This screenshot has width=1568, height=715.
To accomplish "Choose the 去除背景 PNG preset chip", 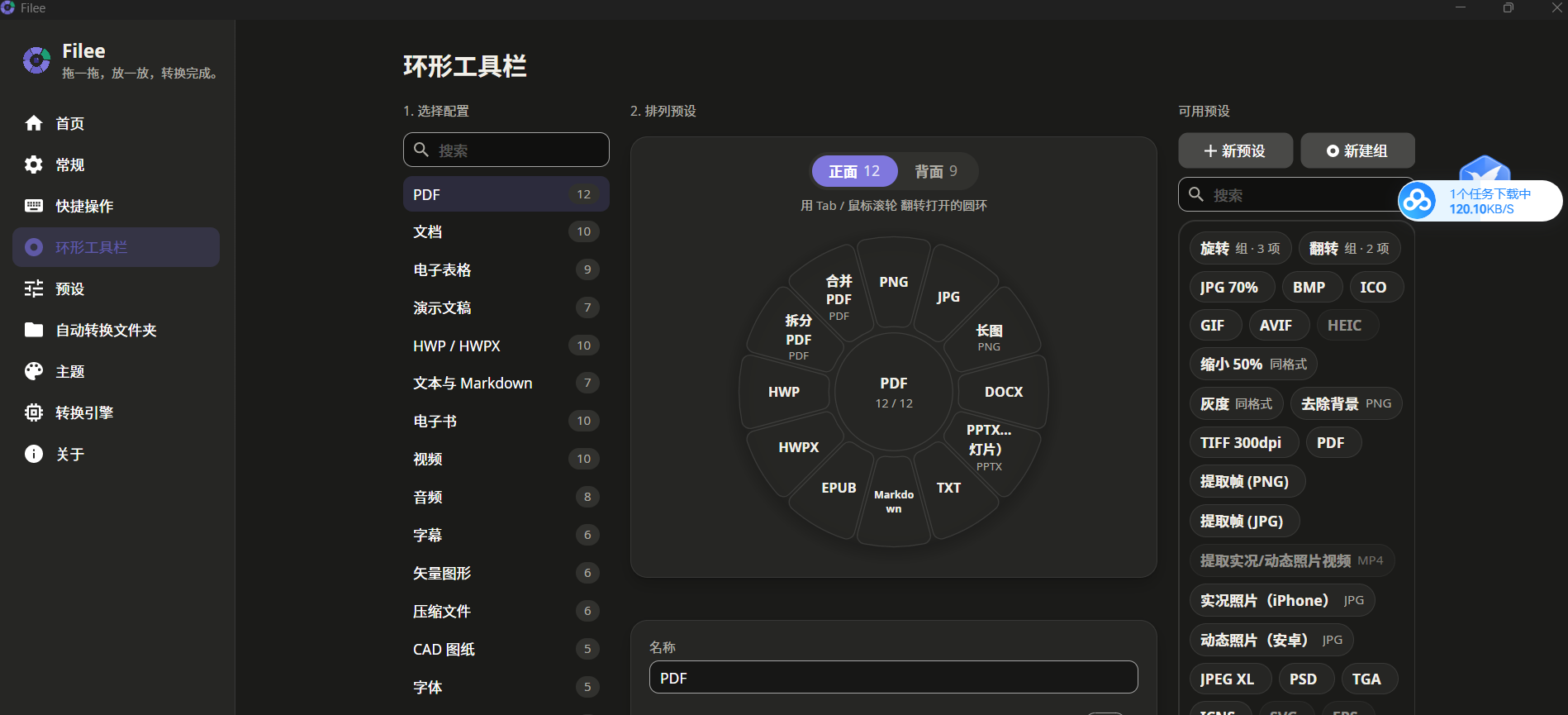I will tap(1346, 403).
